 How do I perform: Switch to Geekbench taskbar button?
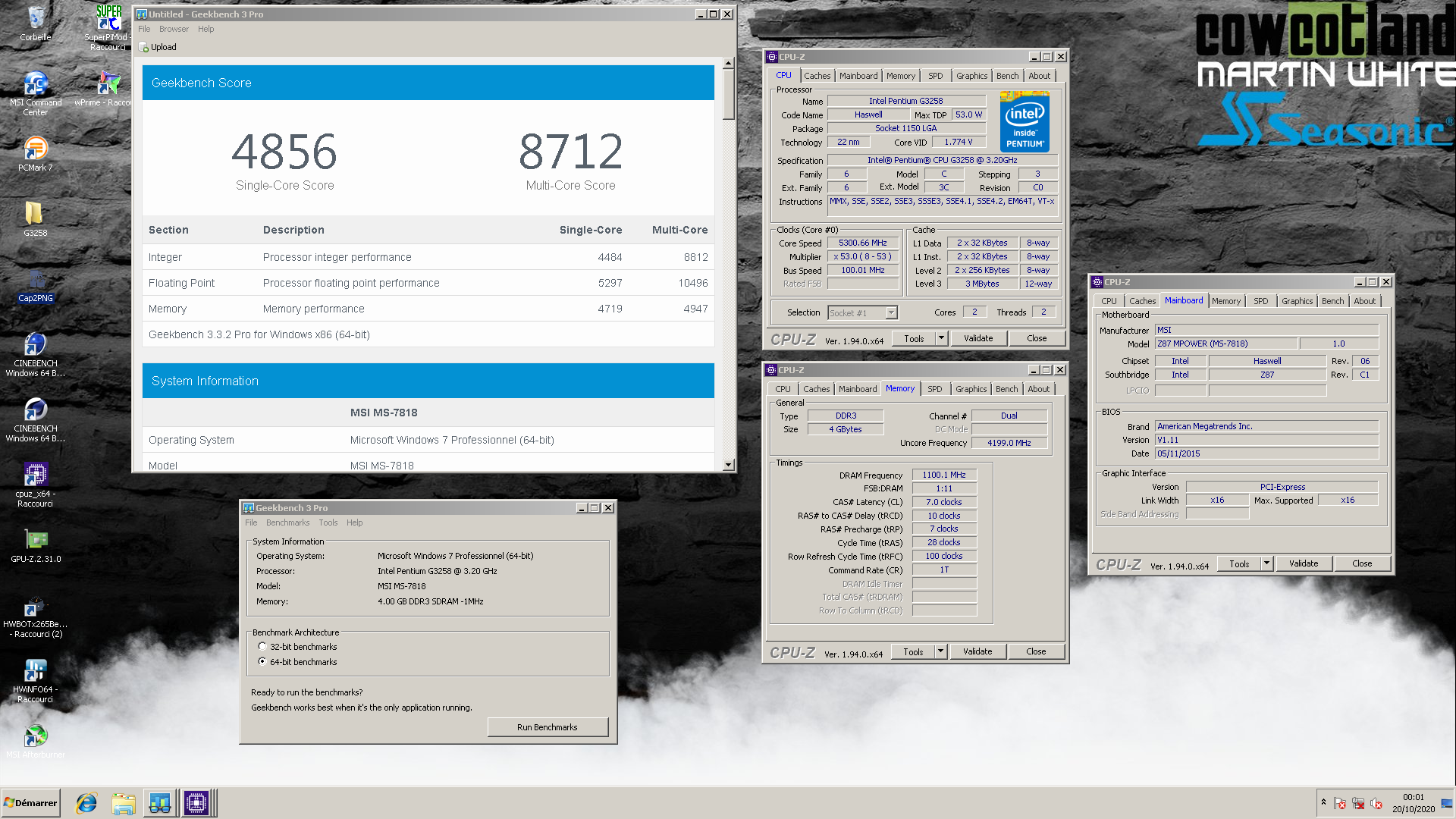pyautogui.click(x=160, y=803)
